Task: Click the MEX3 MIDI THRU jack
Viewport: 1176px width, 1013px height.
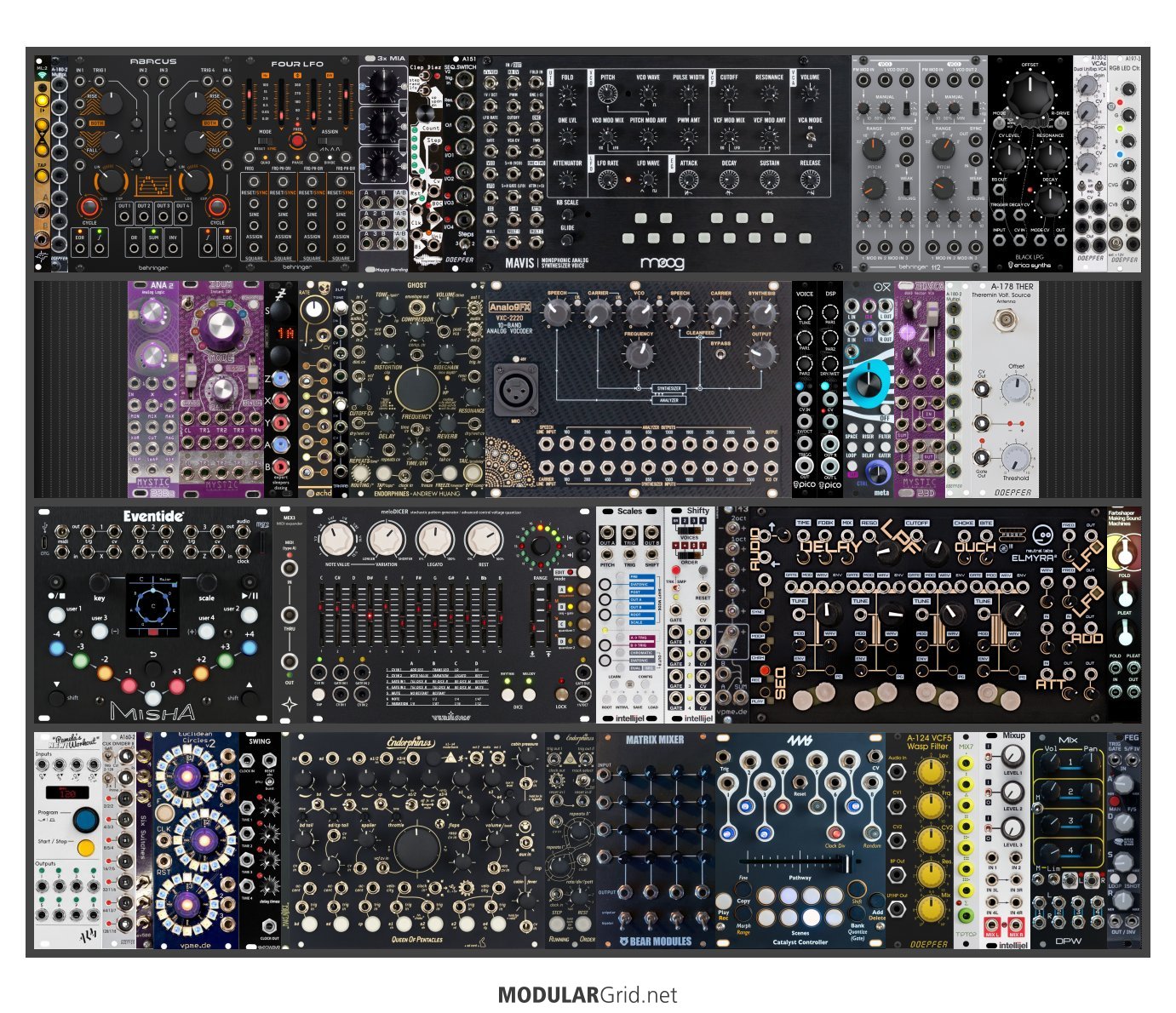Action: [x=290, y=615]
